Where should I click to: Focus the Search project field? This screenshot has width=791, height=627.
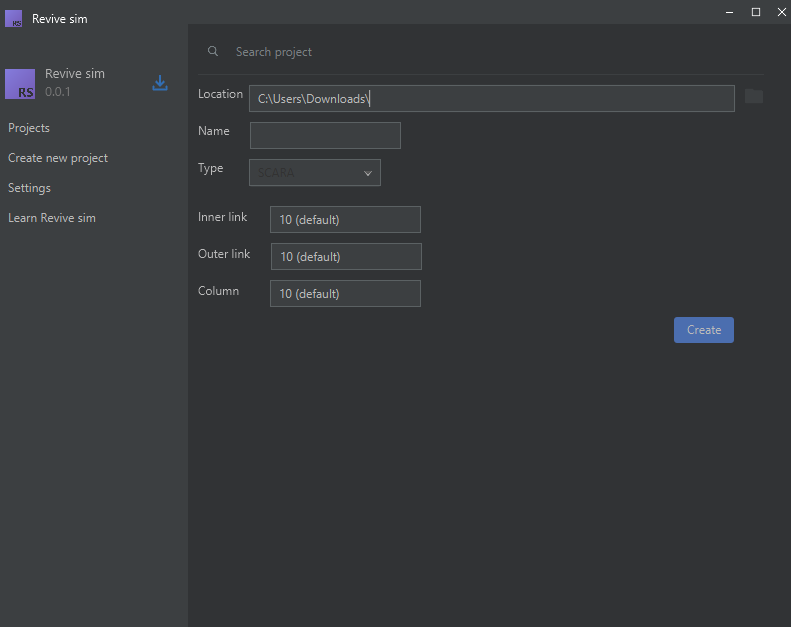(274, 52)
